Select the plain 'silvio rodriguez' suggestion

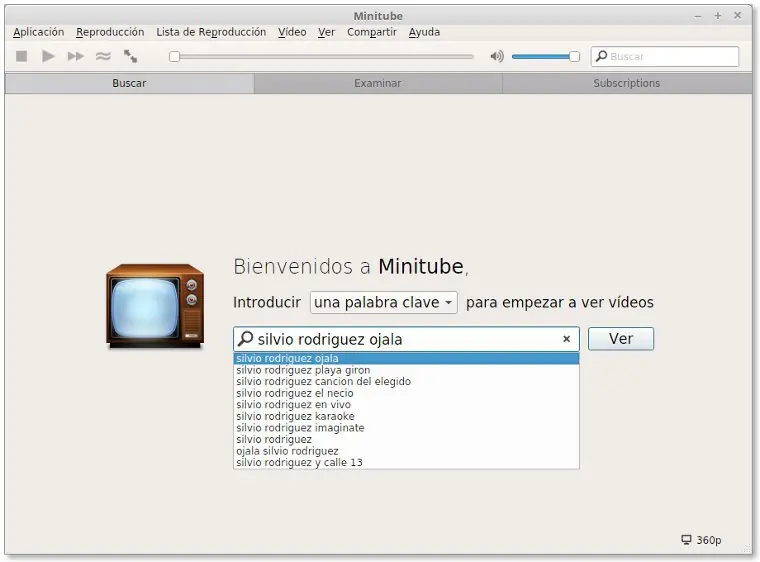[x=406, y=439]
